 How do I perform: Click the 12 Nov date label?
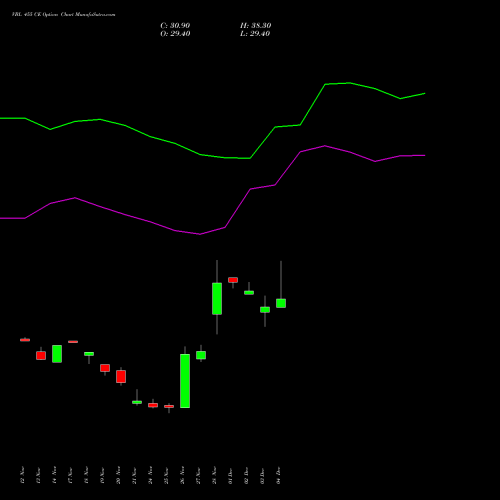point(22,475)
